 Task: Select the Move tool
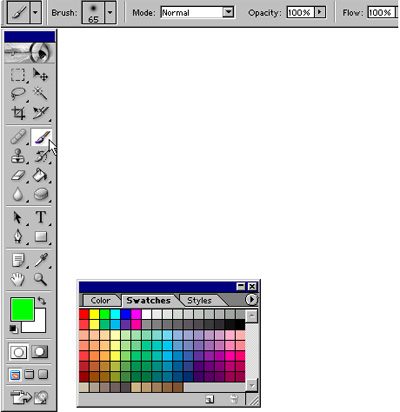click(x=40, y=75)
